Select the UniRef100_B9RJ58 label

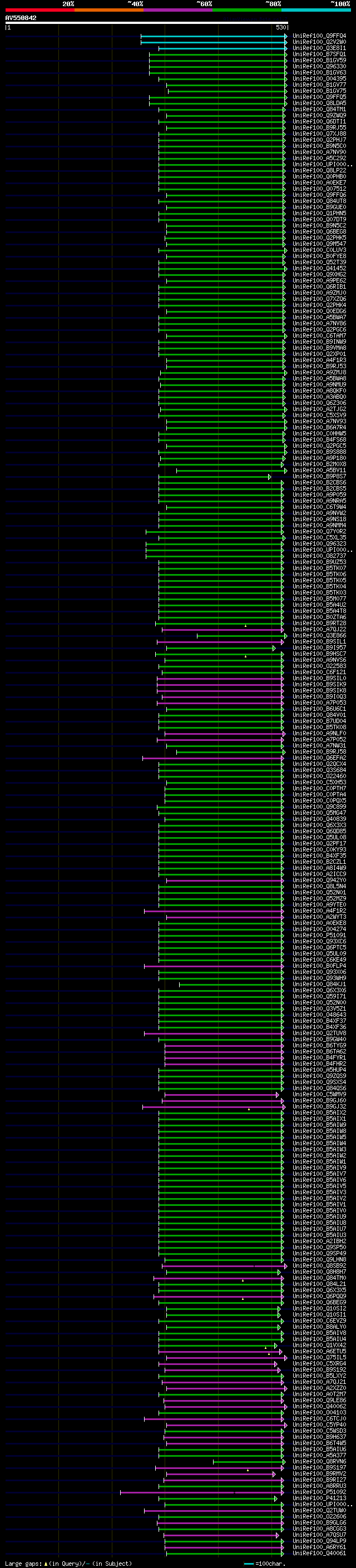pos(319,752)
